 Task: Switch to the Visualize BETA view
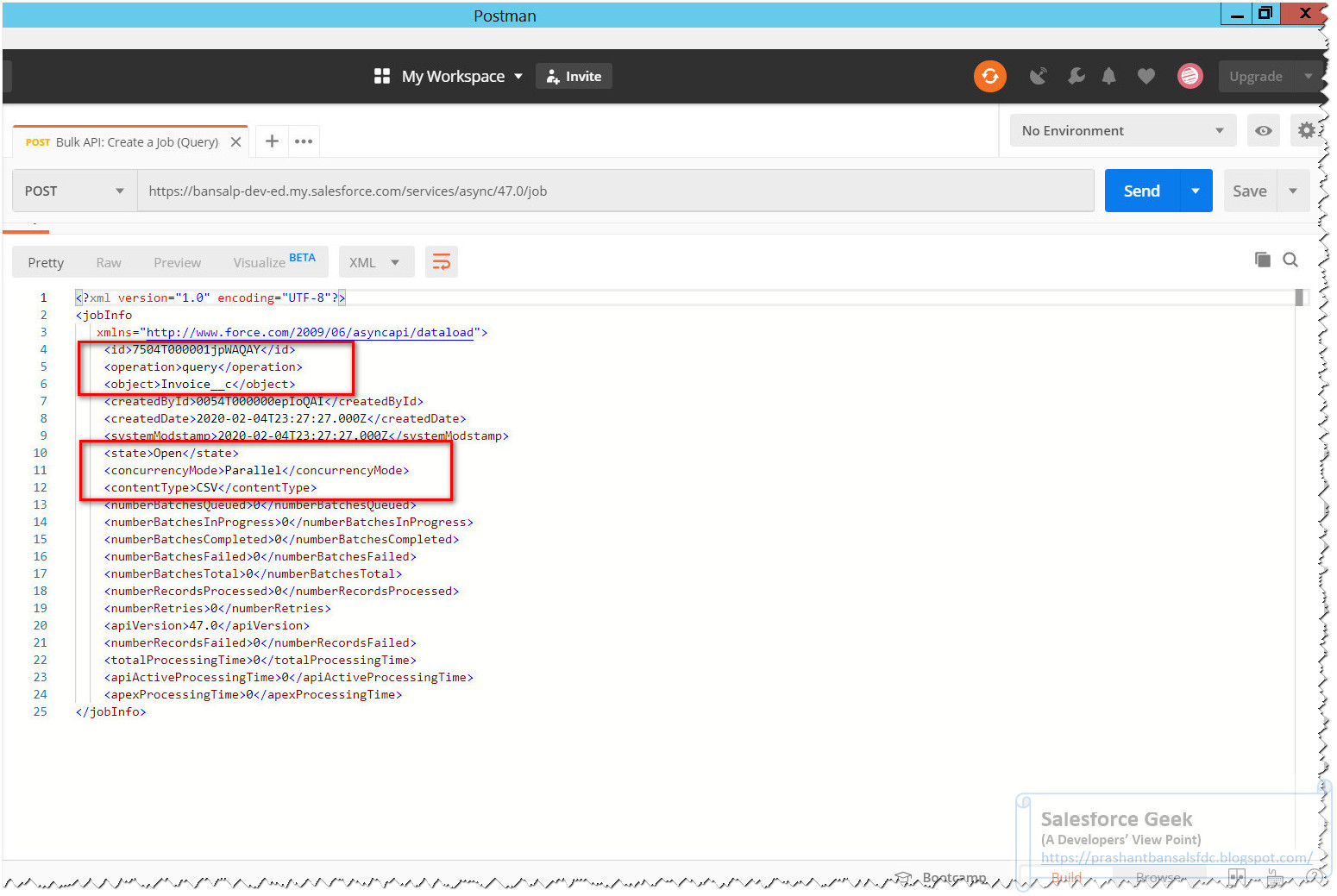coord(274,261)
